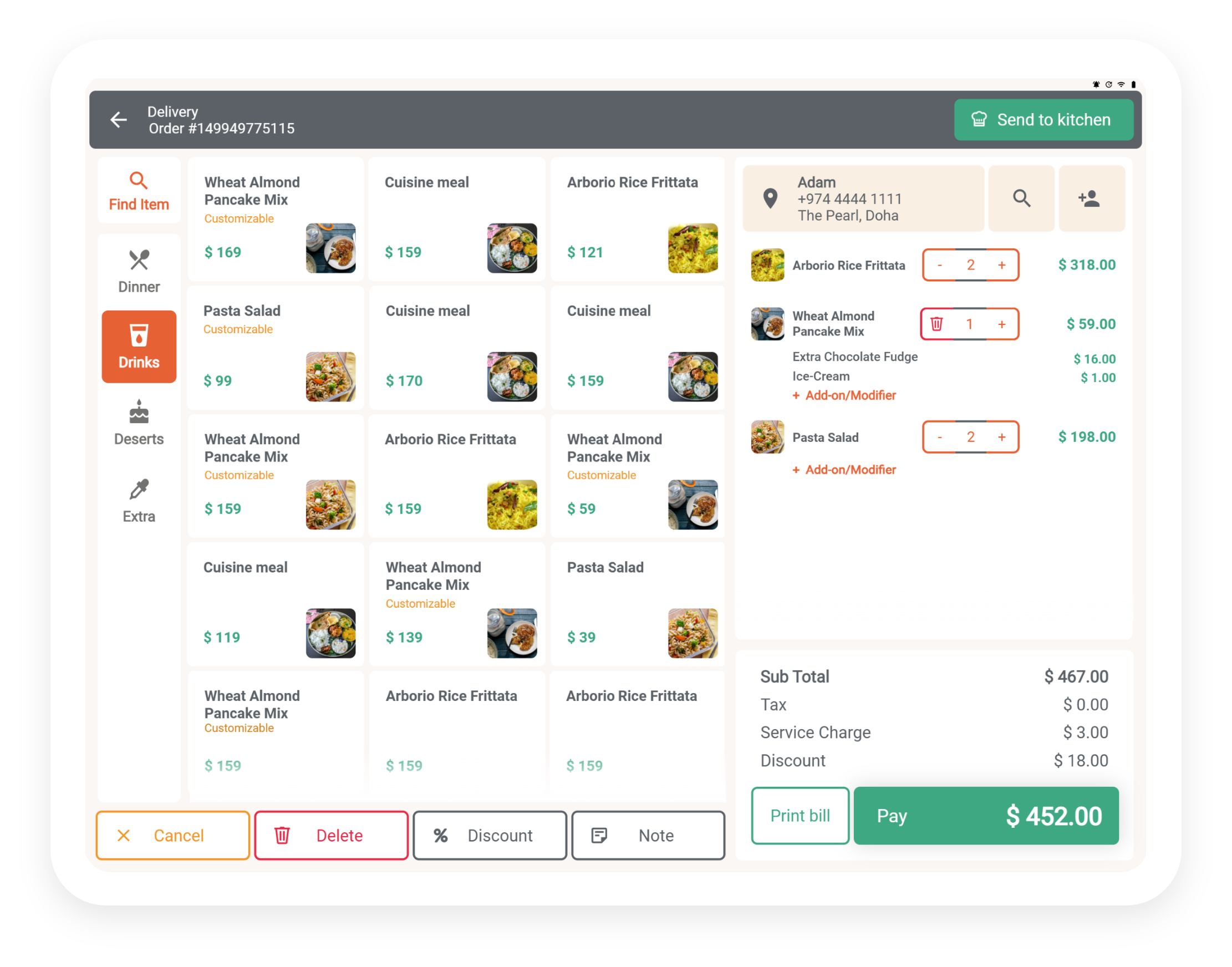
Task: Select the Drinks category tab
Action: point(139,347)
